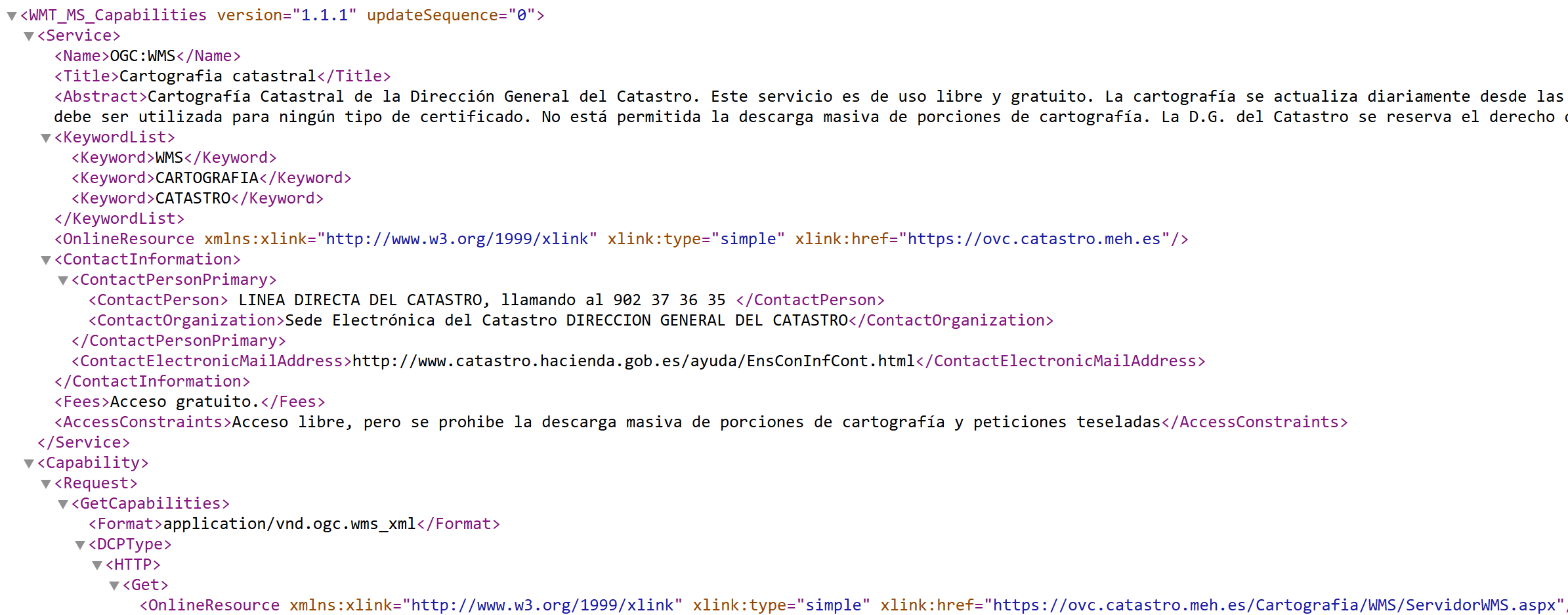1568x615 pixels.
Task: Collapse the WMT_MS_Capabilities root node
Action: click(12, 16)
